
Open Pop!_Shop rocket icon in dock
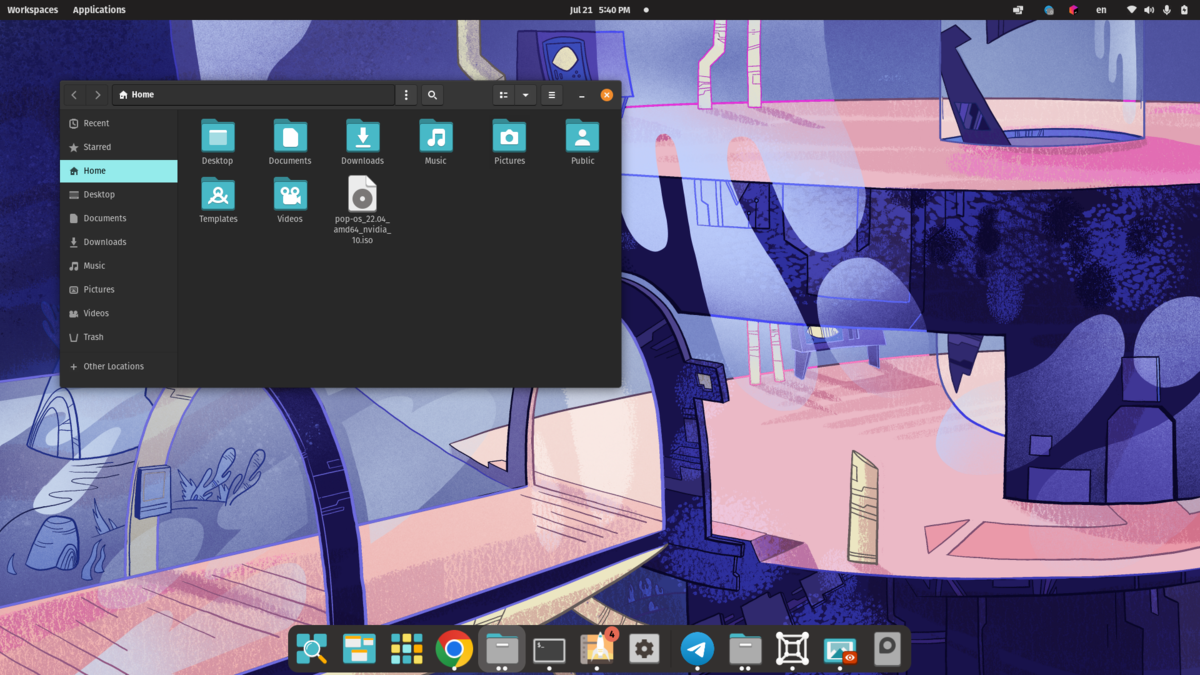click(597, 650)
